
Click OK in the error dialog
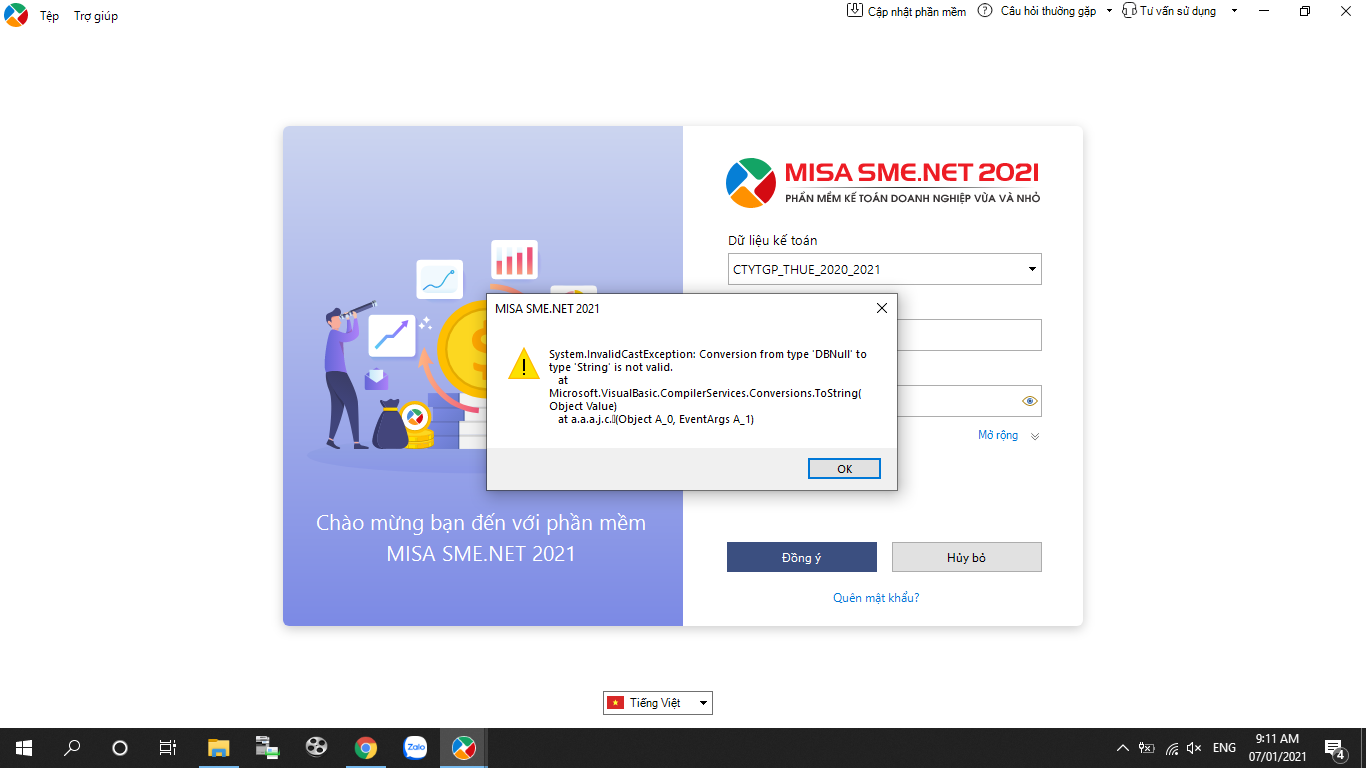[844, 469]
